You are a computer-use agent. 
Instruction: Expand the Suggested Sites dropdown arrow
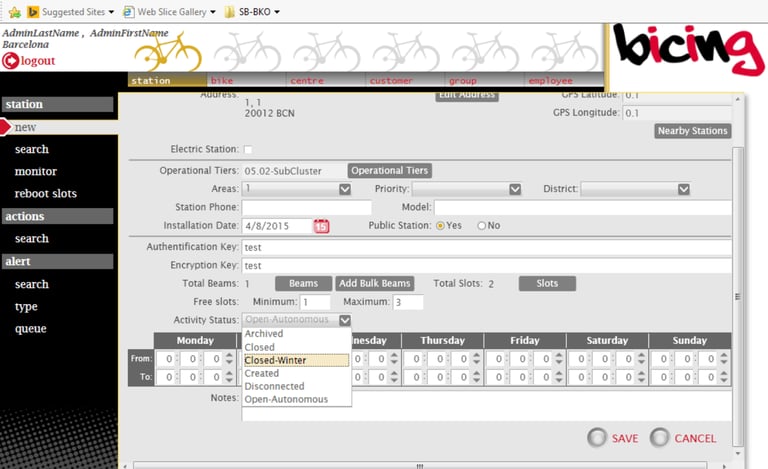[111, 12]
